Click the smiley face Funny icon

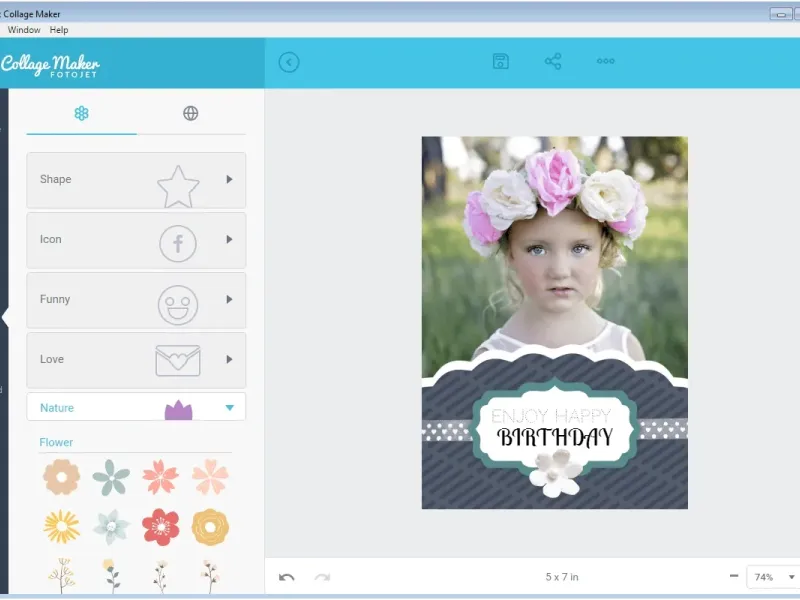pos(178,305)
